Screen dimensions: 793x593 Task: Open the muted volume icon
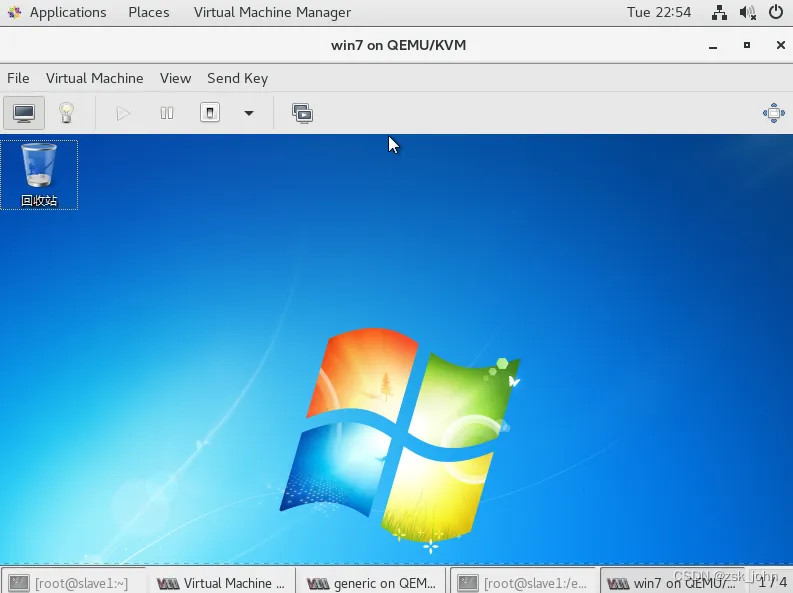point(747,12)
